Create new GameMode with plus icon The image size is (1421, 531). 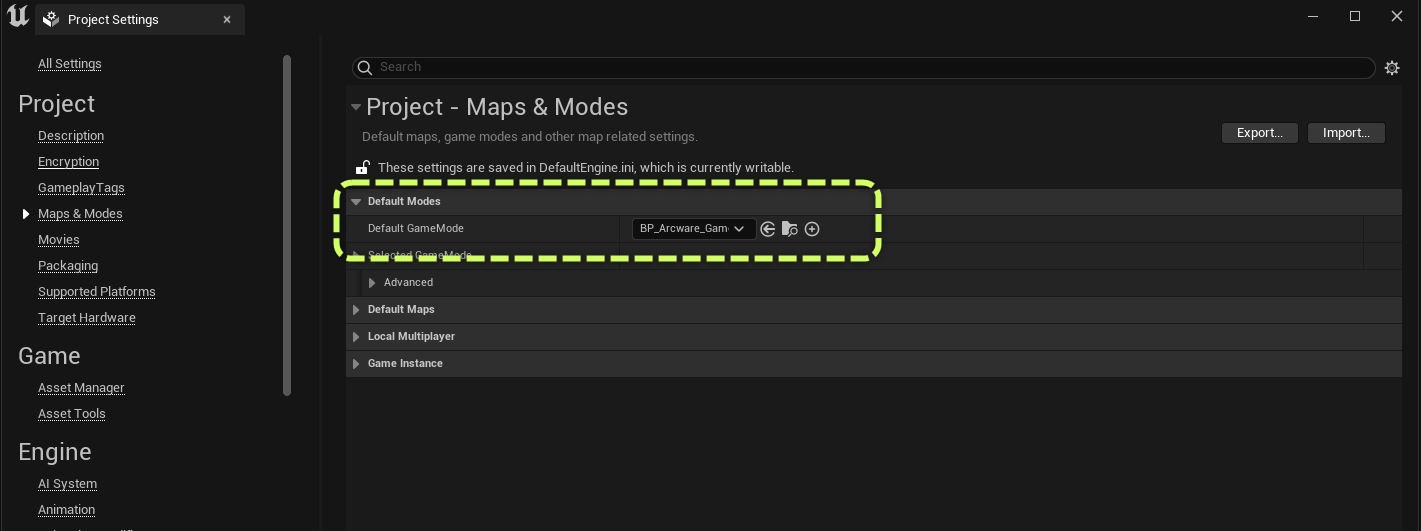(x=812, y=229)
